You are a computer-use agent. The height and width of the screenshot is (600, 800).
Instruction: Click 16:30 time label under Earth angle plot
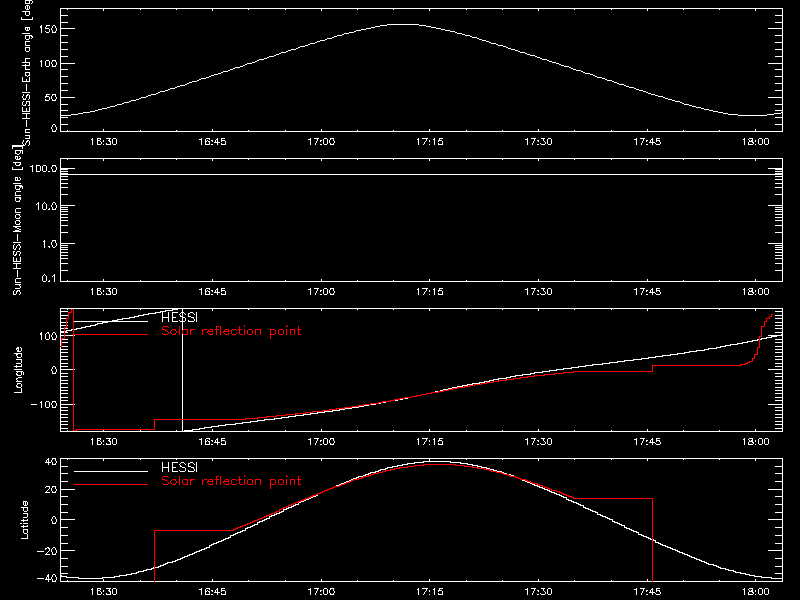(x=104, y=142)
